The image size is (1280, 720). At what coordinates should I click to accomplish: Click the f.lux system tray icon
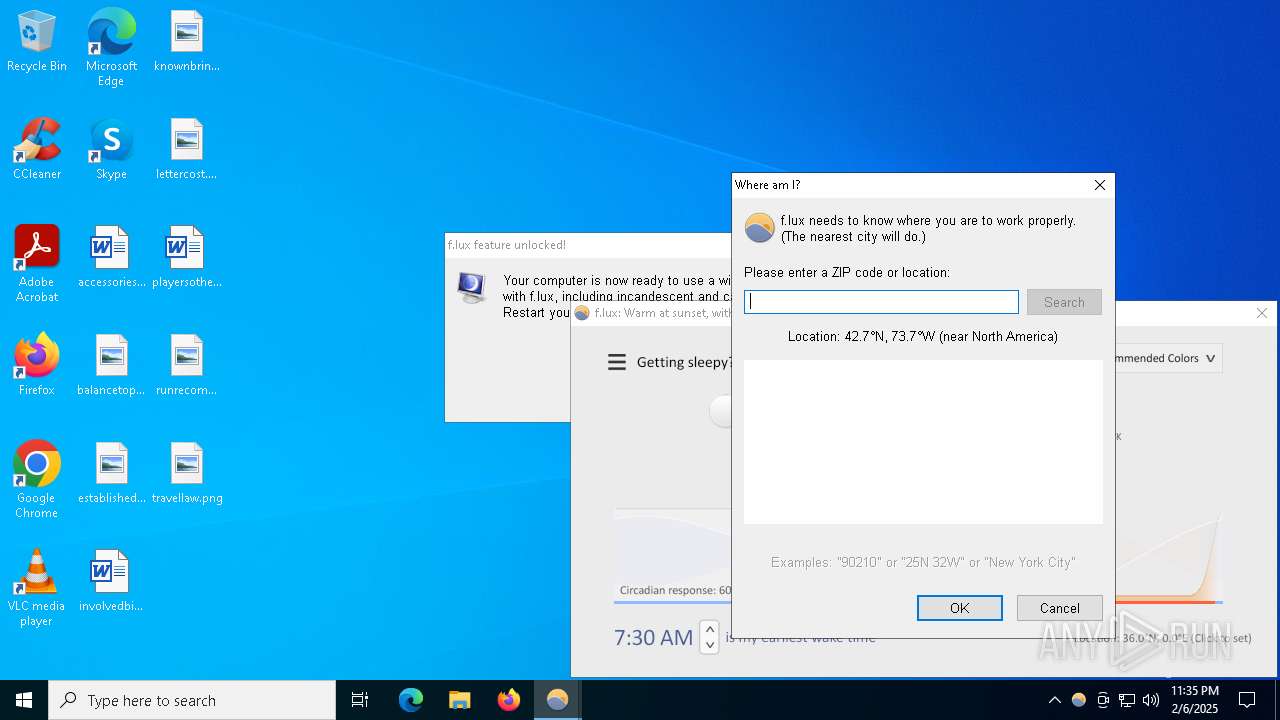click(1078, 700)
